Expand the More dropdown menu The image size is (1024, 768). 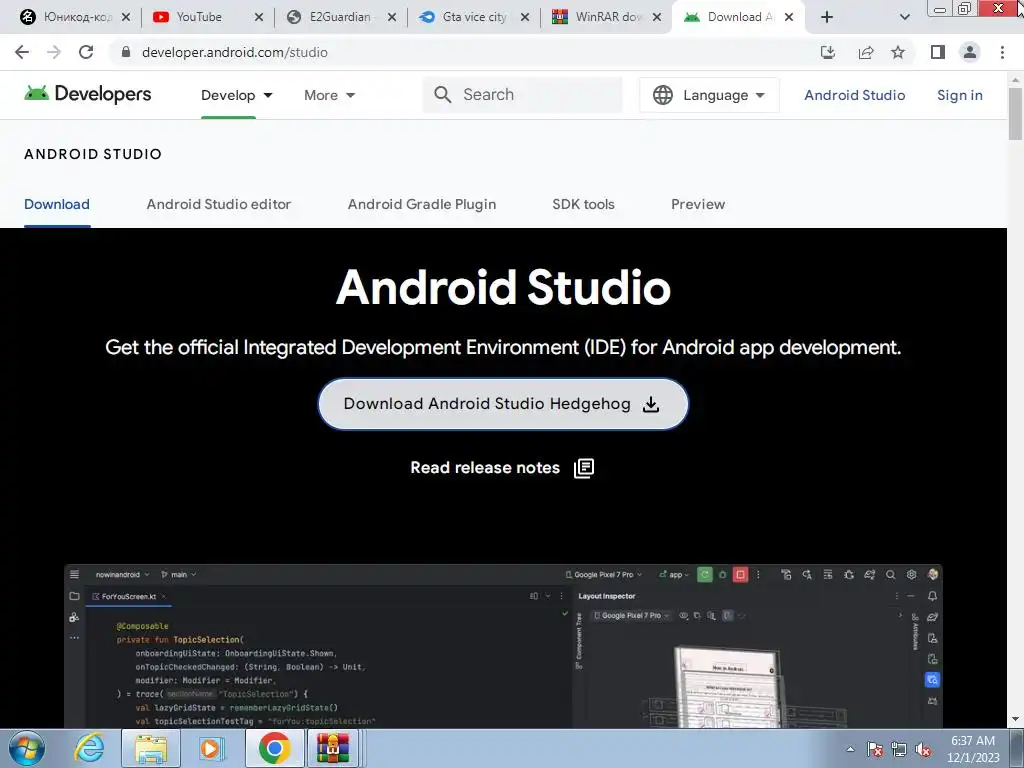tap(329, 95)
